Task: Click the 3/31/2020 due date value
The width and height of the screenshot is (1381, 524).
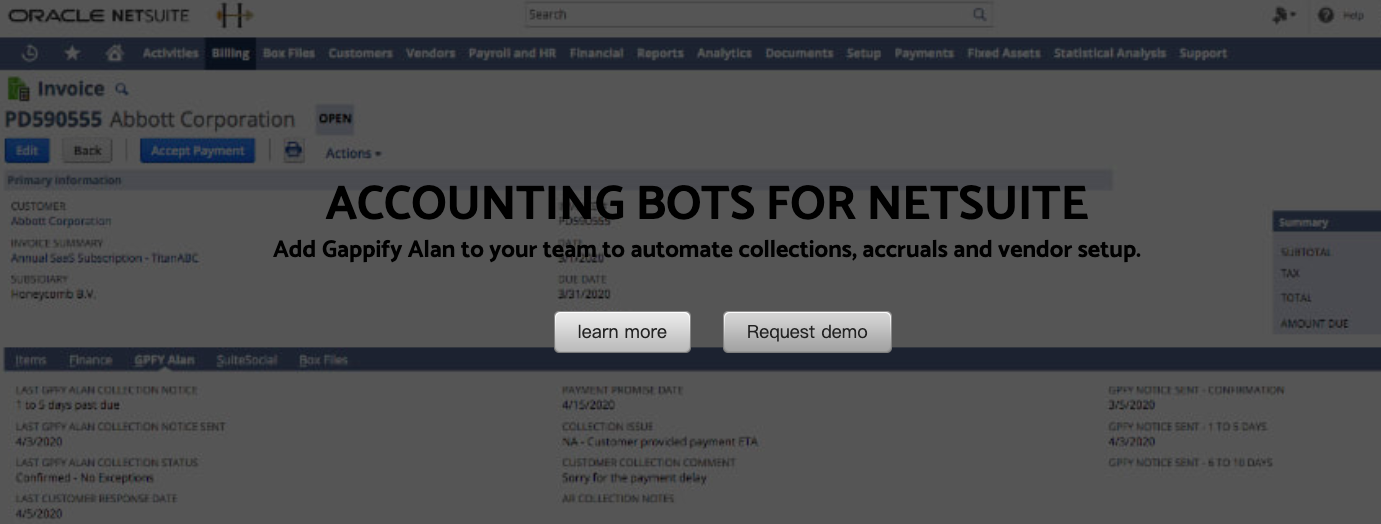Action: [584, 294]
